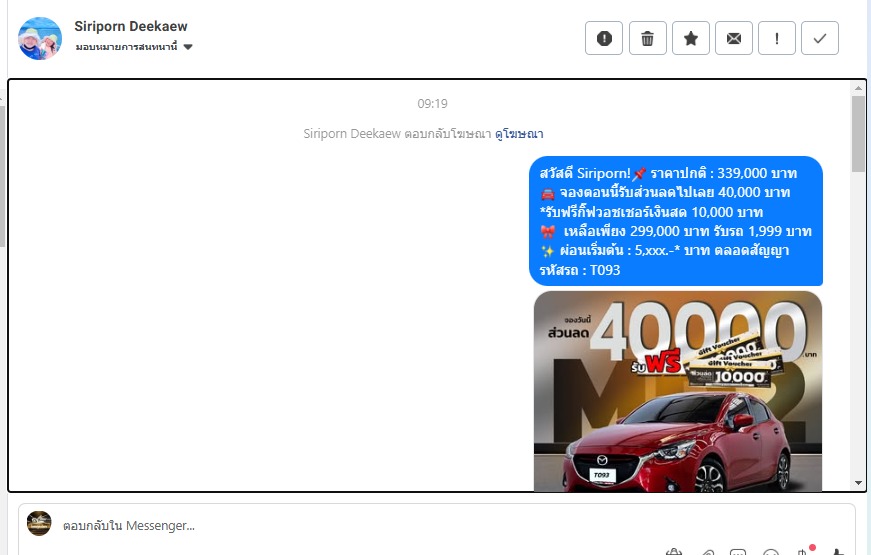Open Siriporn Deekaew's profile picture

pos(40,38)
